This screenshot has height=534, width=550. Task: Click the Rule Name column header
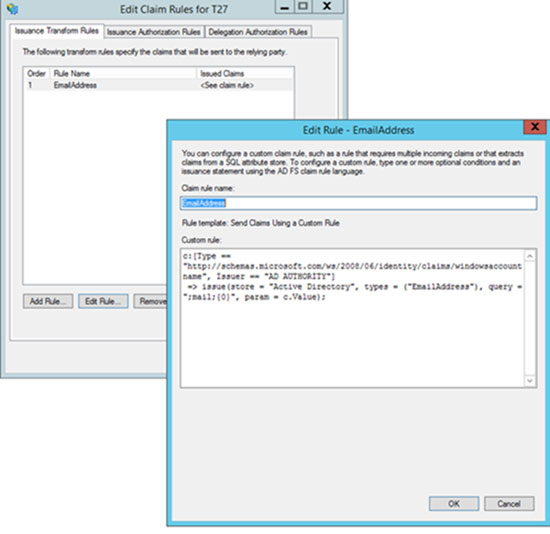(123, 74)
